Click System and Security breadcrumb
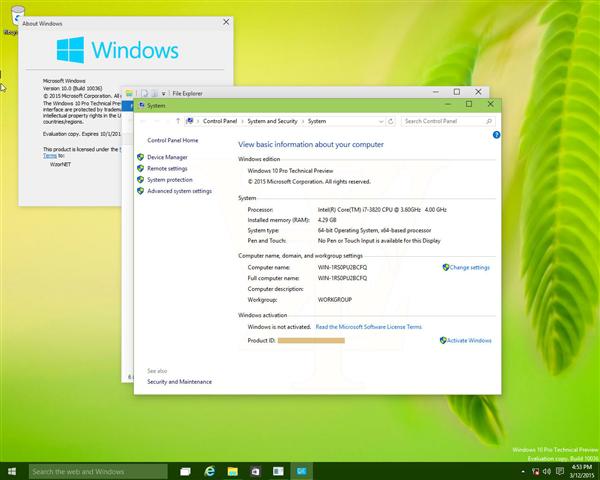 point(273,121)
